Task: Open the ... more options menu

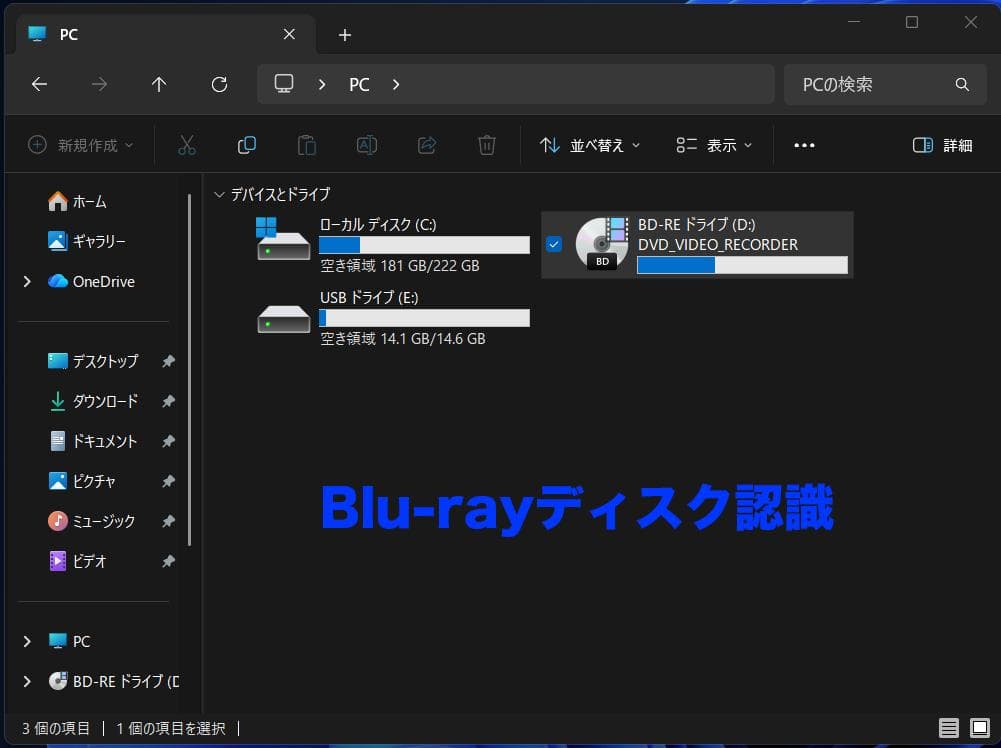Action: pyautogui.click(x=804, y=145)
